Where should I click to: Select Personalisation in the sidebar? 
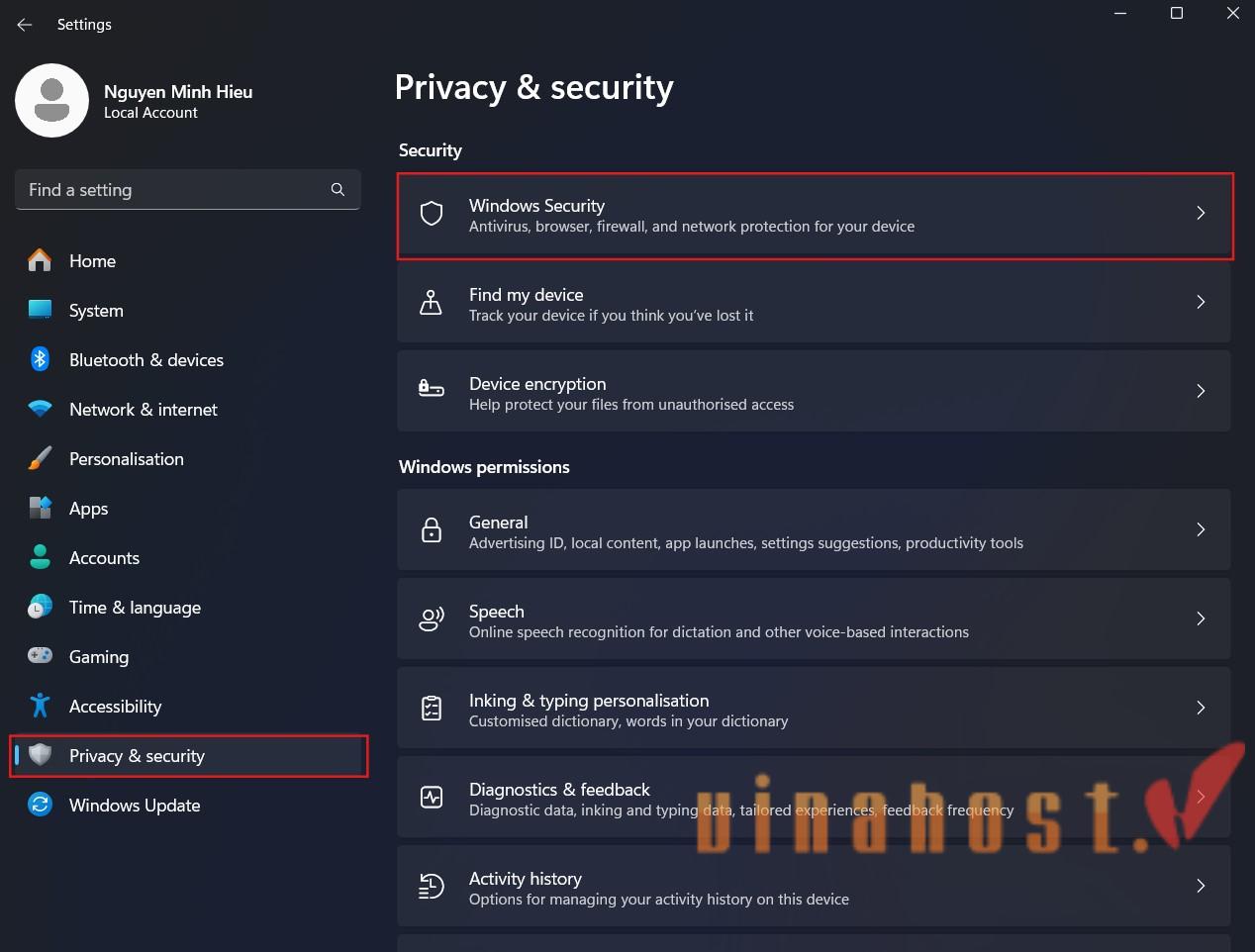coord(188,459)
